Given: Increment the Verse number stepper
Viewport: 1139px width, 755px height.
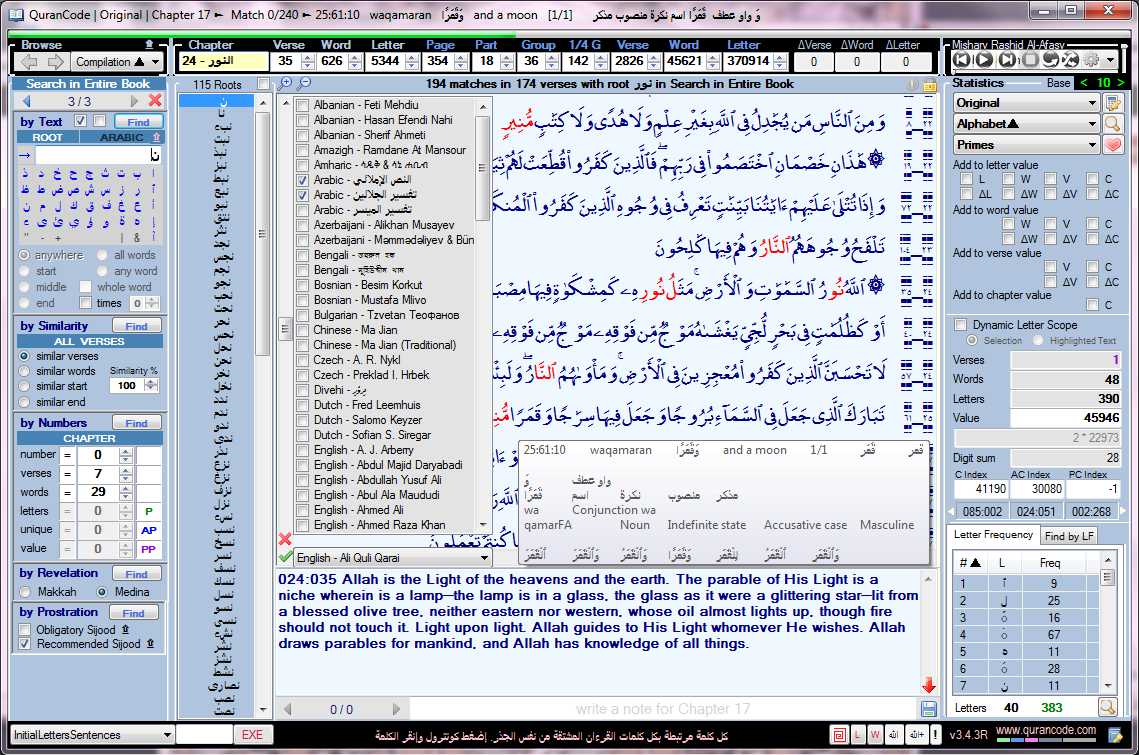Looking at the screenshot, I should point(308,57).
